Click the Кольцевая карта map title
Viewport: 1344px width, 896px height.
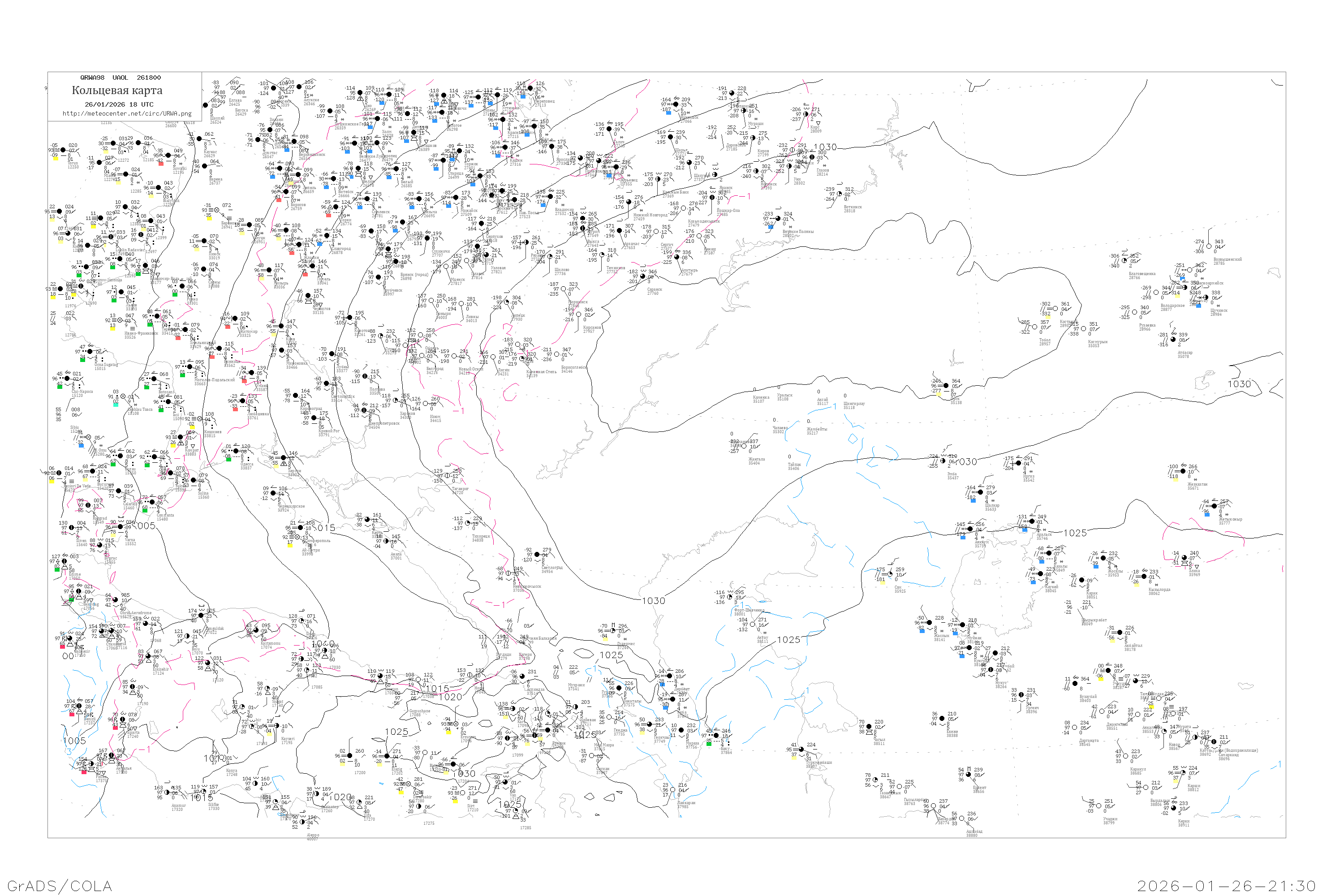click(x=117, y=90)
